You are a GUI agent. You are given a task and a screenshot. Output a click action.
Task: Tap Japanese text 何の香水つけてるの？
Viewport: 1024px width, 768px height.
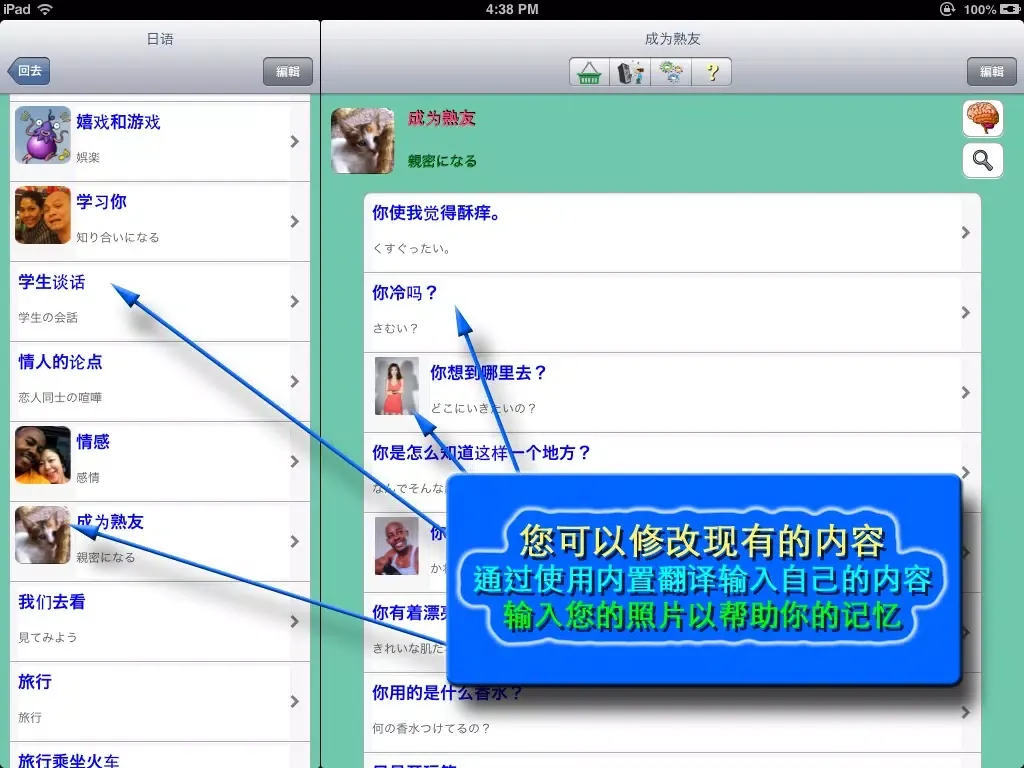(431, 728)
